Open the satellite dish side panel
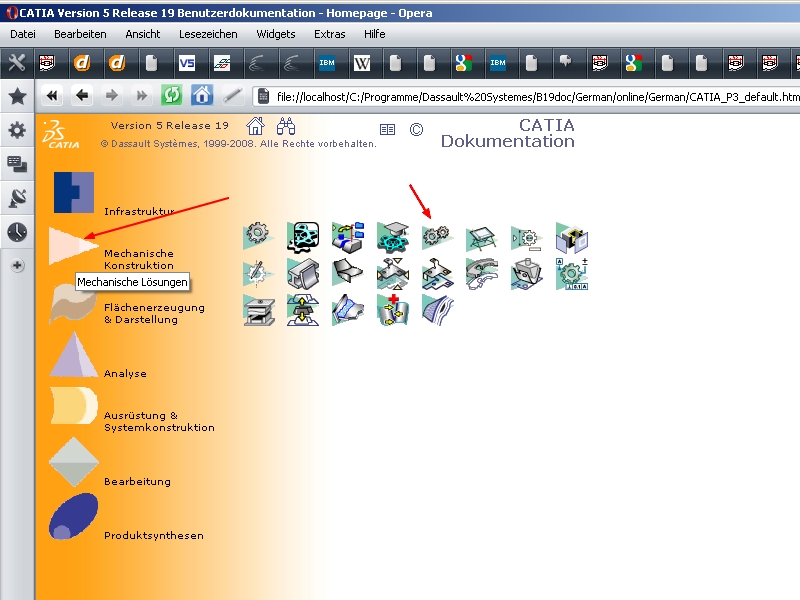800x600 pixels. pos(17,198)
